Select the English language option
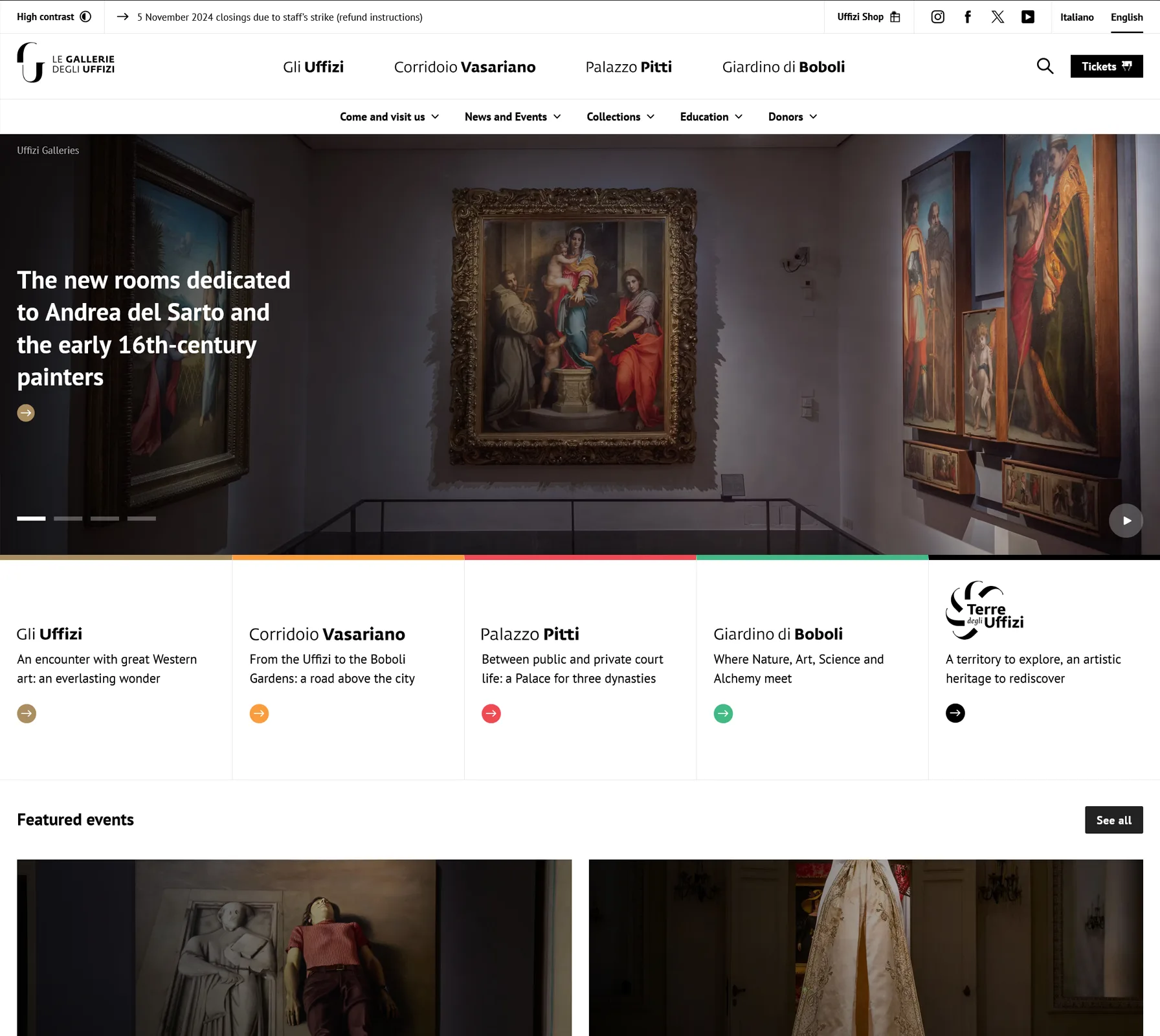This screenshot has height=1036, width=1160. click(x=1127, y=17)
